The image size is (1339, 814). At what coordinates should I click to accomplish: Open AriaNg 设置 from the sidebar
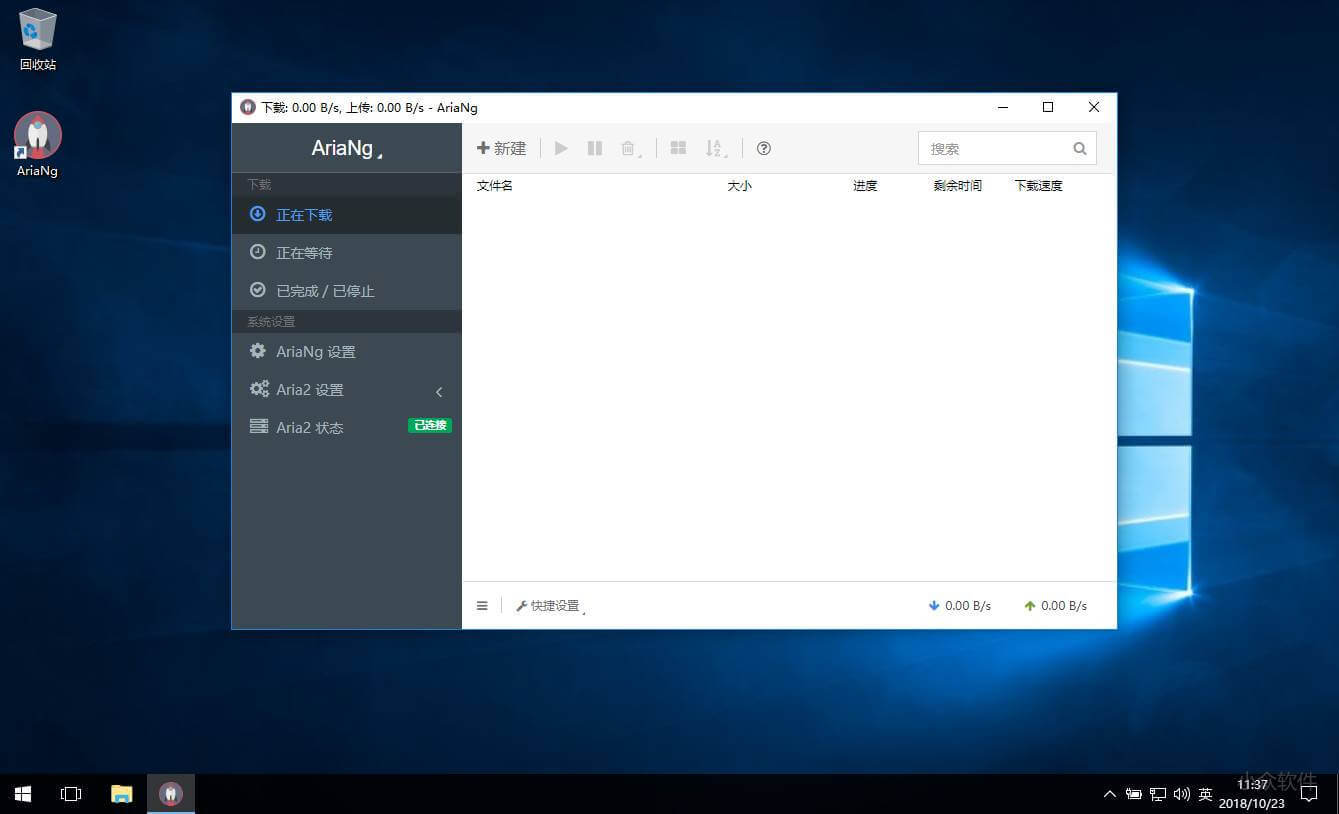pos(315,351)
